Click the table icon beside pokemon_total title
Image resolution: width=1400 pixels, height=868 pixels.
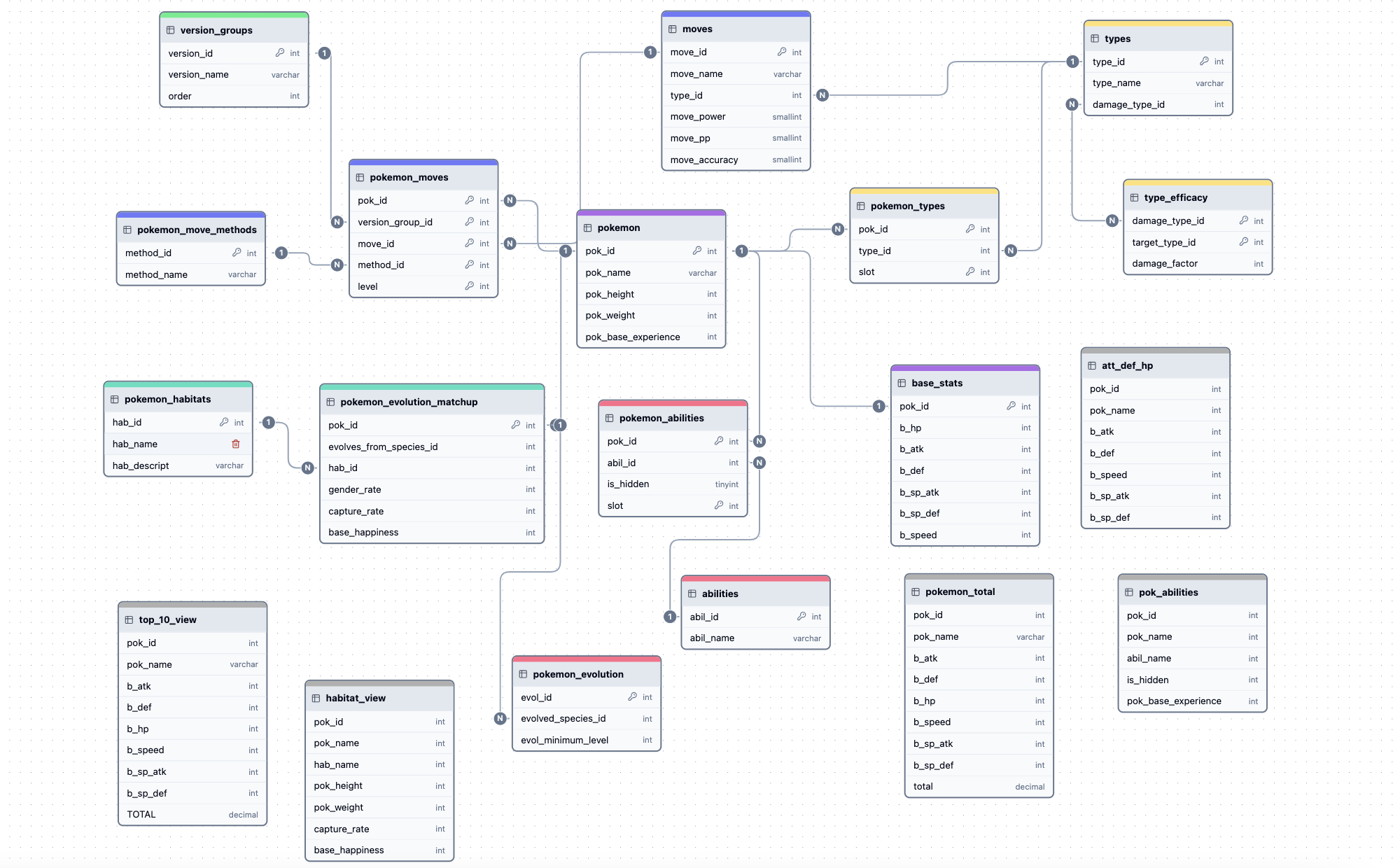(x=916, y=591)
